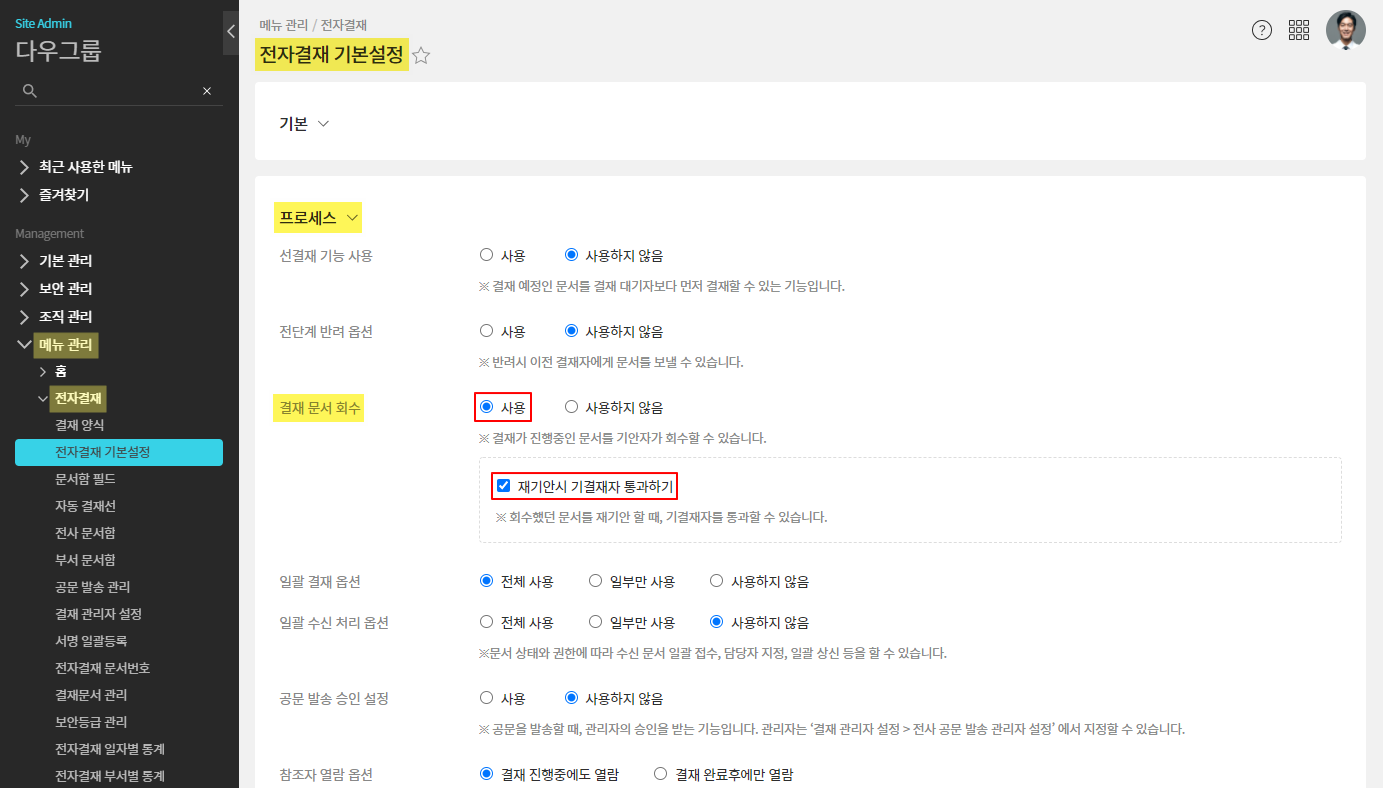Screen dimensions: 1383x788
Task: Click the help question mark icon
Action: tap(1262, 30)
